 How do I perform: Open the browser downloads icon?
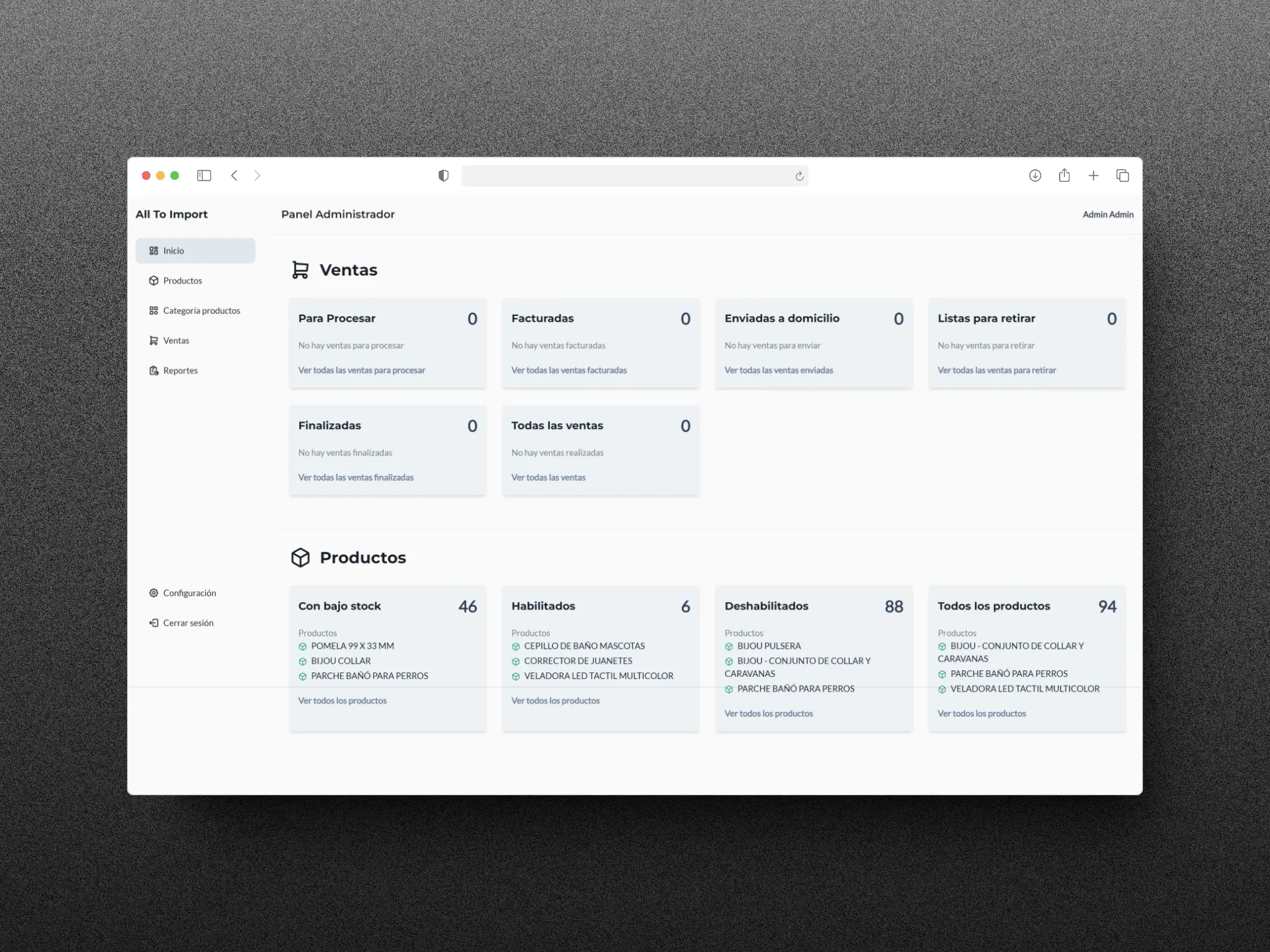click(1035, 175)
